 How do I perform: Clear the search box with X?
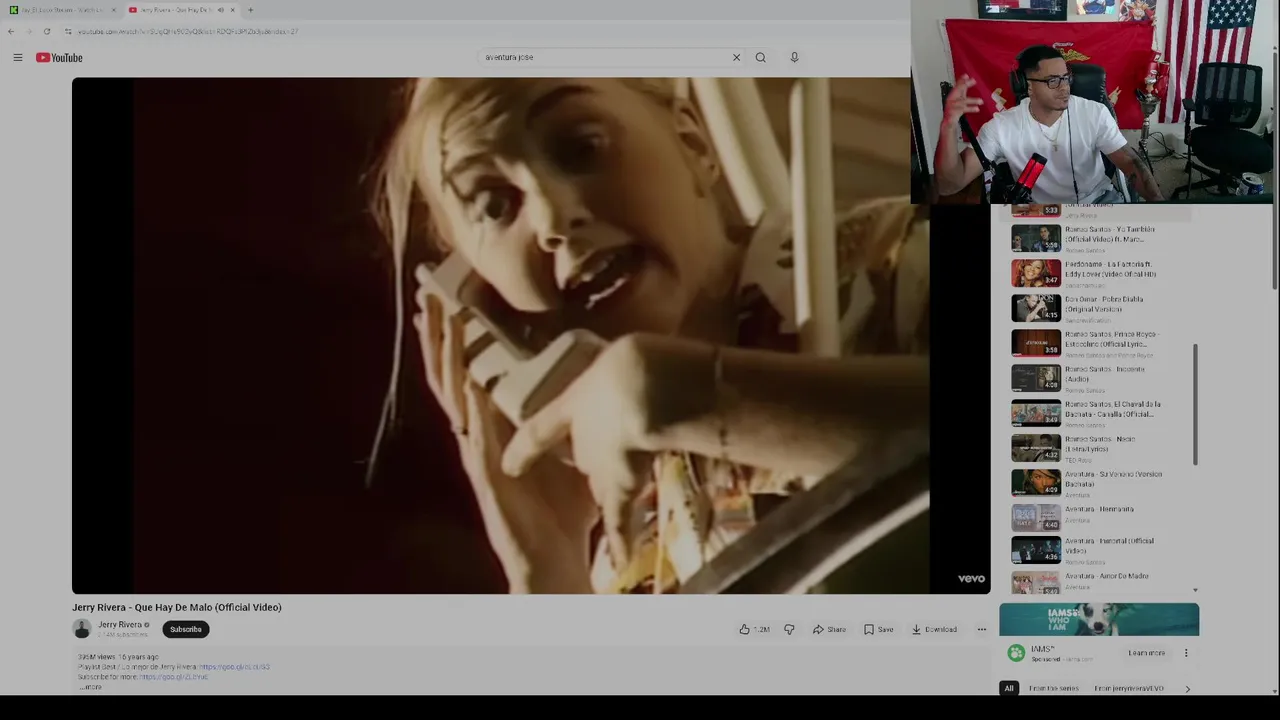pos(737,57)
